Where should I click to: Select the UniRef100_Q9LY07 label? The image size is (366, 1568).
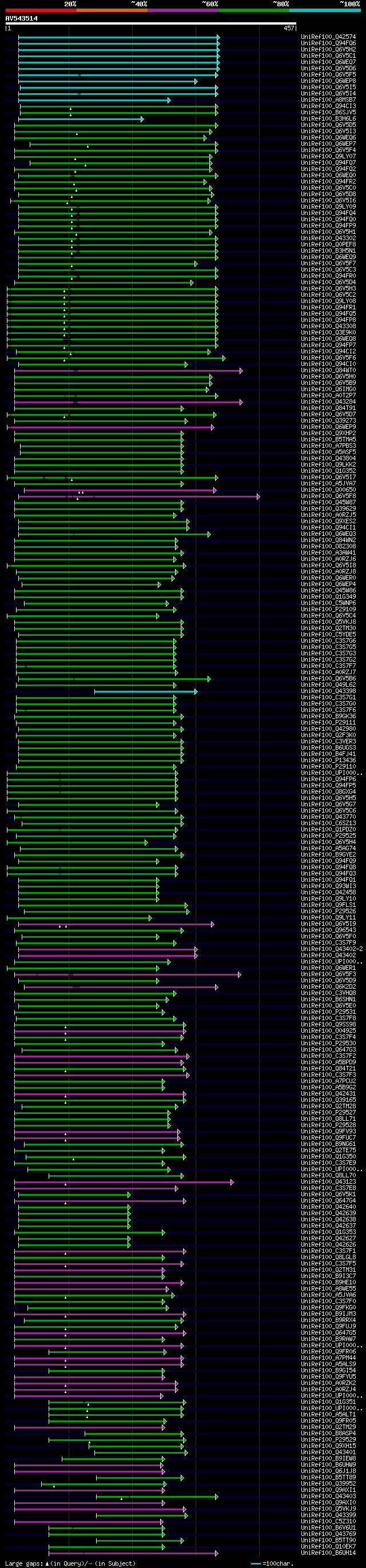(x=328, y=157)
